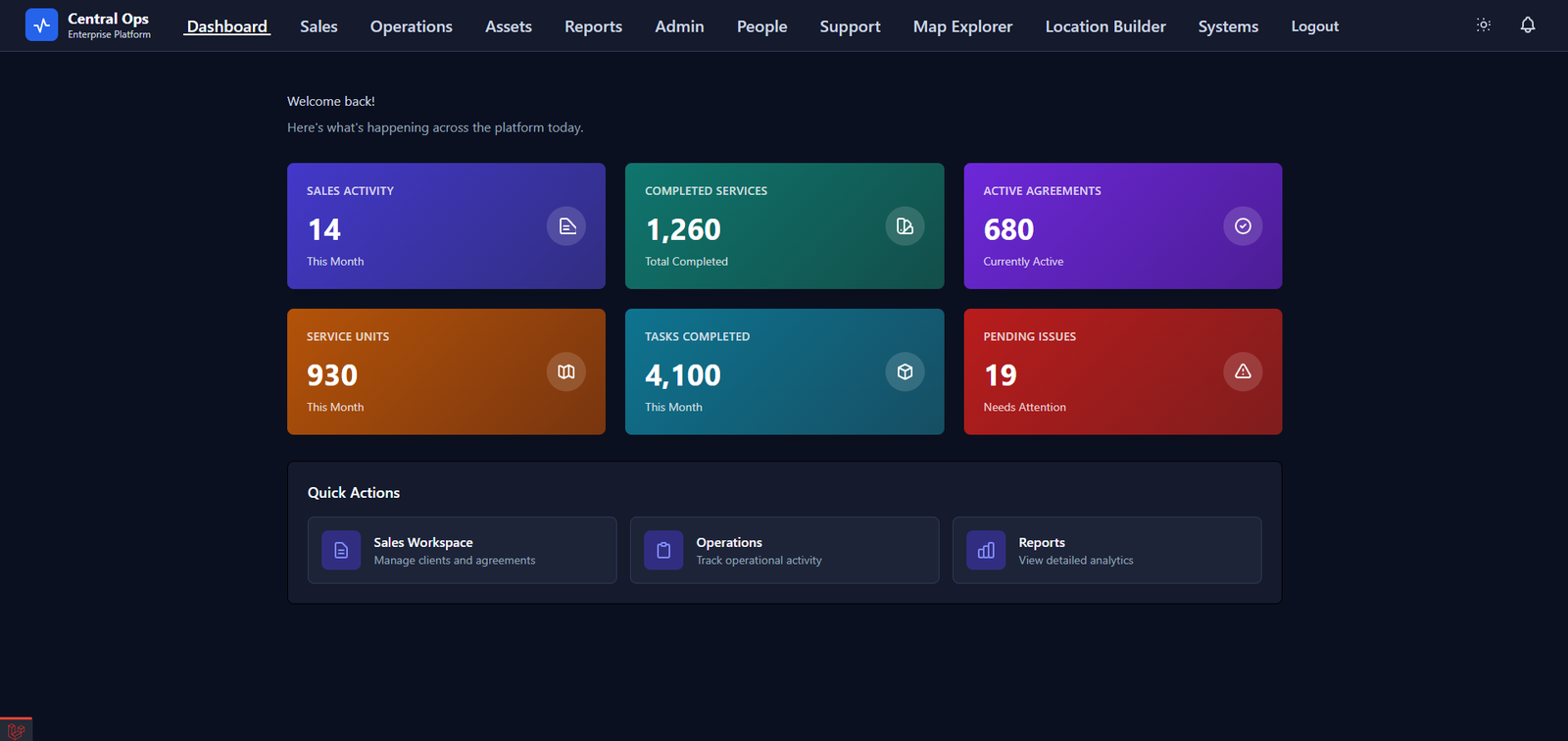
Task: Click the 'Needs Attention' label
Action: pos(1024,407)
